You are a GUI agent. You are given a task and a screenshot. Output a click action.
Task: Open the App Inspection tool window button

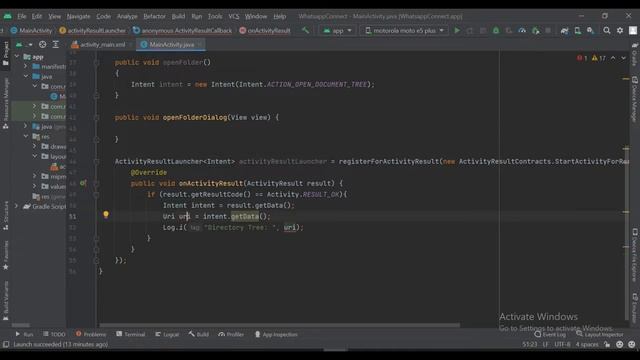pos(276,334)
